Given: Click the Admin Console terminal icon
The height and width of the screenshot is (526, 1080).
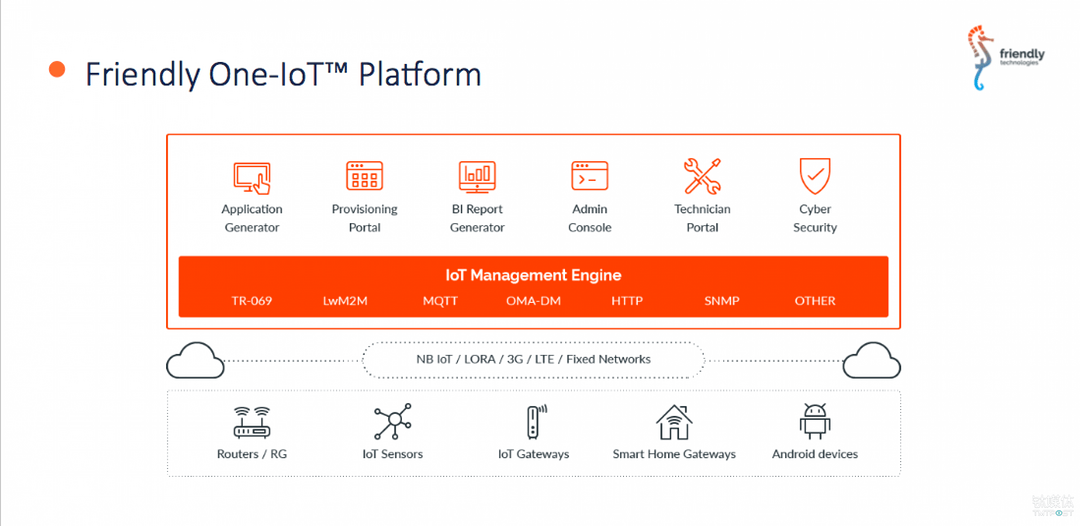Looking at the screenshot, I should [590, 176].
